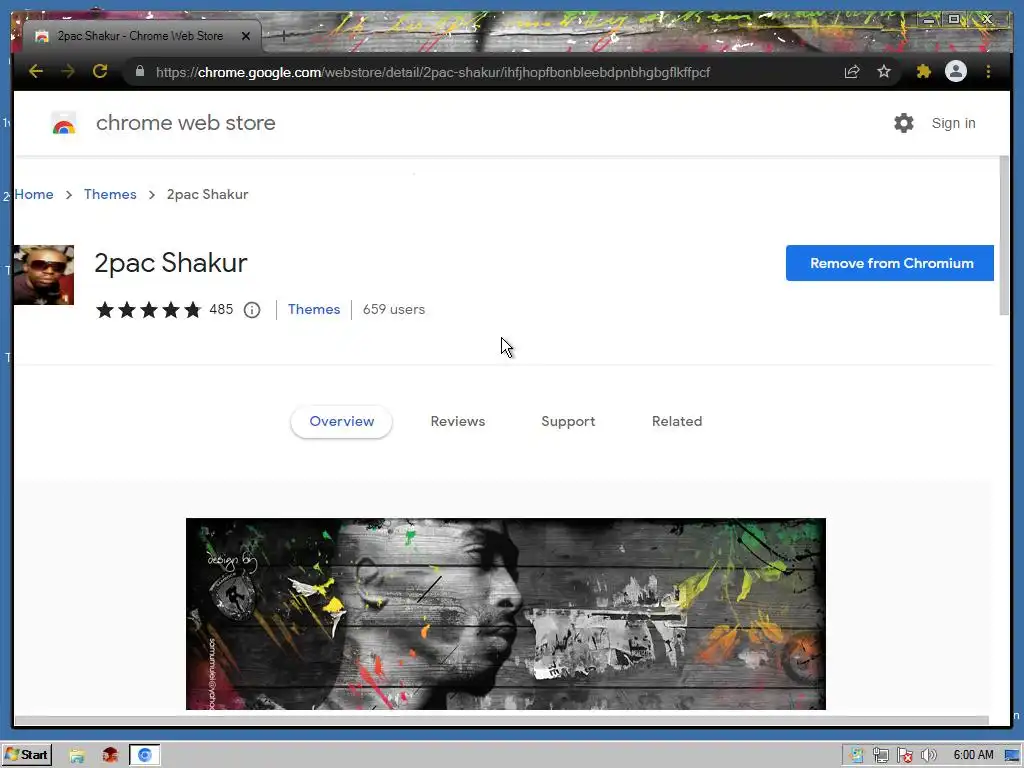Click the network tray icon
The image size is (1024, 768).
(880, 756)
